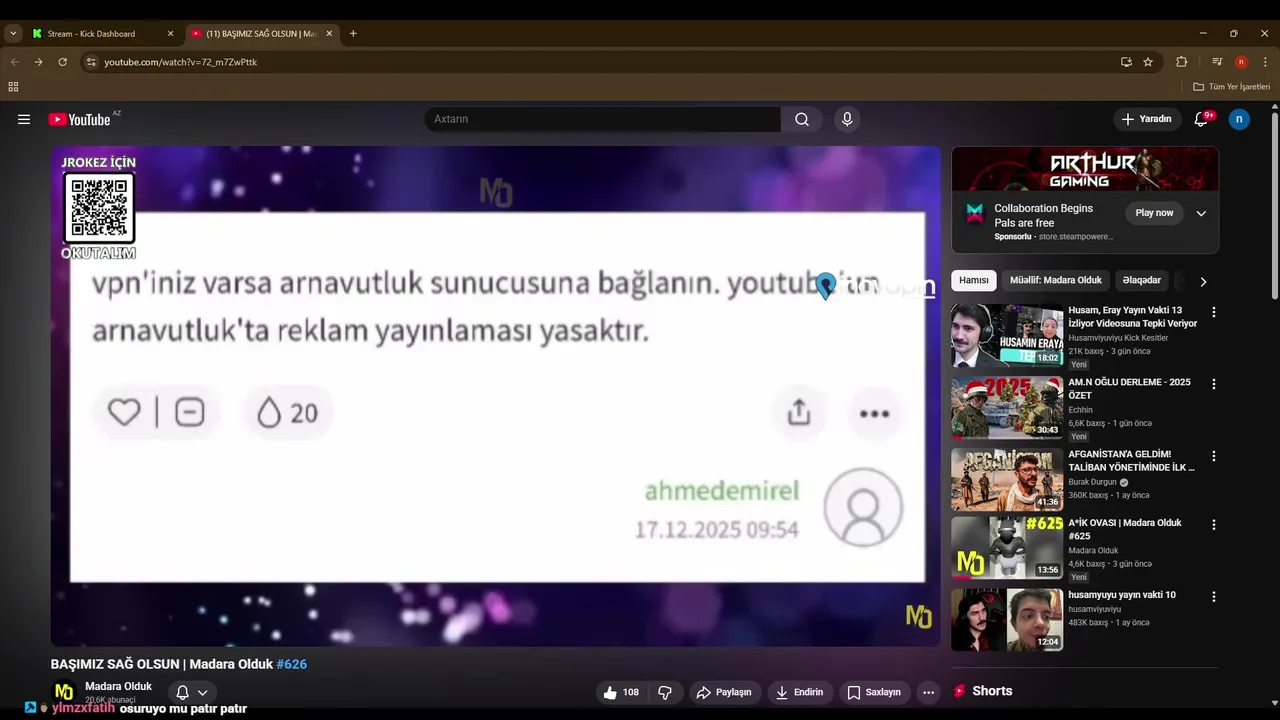1280x720 pixels.
Task: Open husamyuyu yayın vakti 10 thumbnail
Action: (1007, 619)
